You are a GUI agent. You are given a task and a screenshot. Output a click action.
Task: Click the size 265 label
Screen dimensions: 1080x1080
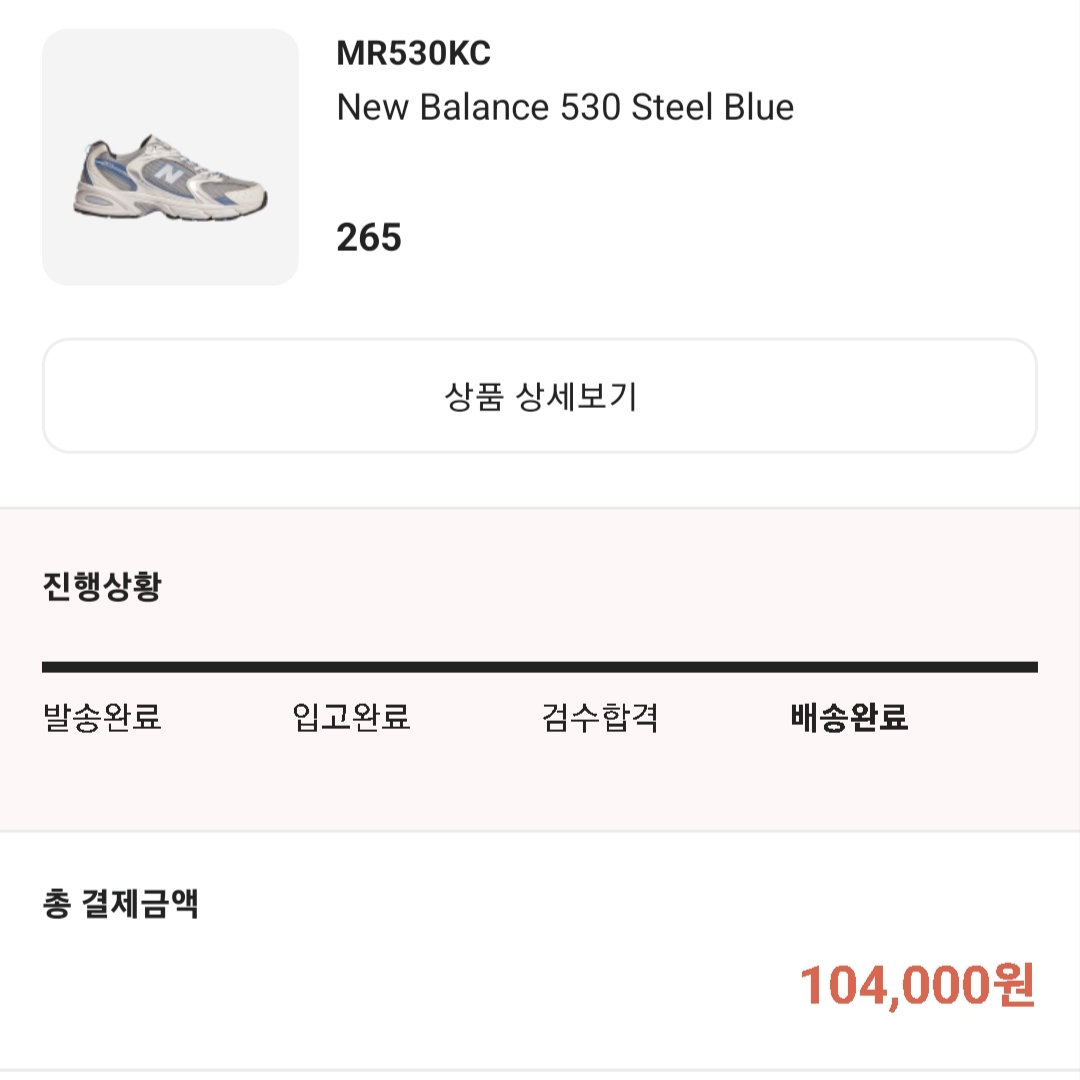point(368,238)
